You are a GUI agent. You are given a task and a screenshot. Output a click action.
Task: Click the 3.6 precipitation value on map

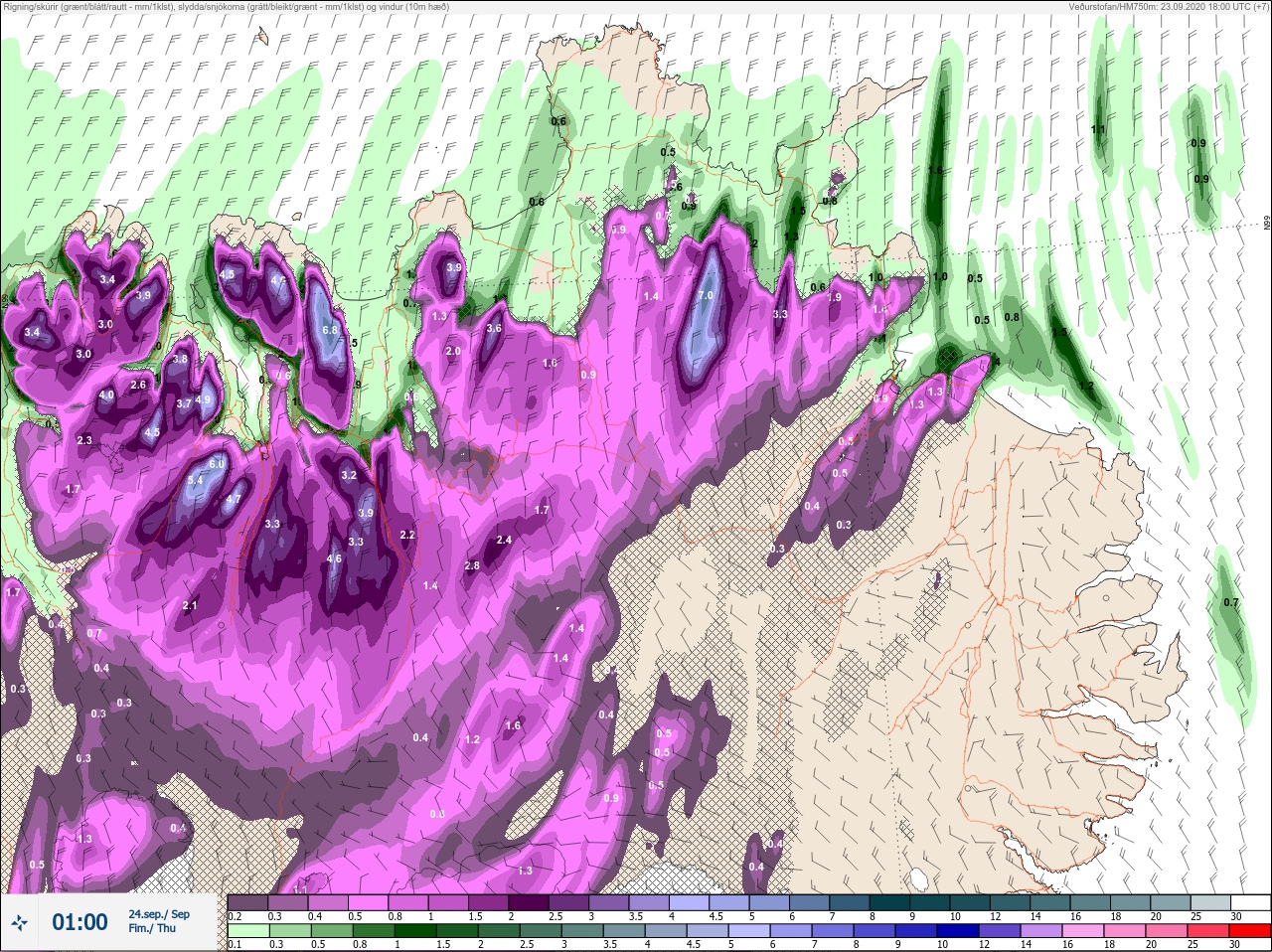tap(494, 329)
